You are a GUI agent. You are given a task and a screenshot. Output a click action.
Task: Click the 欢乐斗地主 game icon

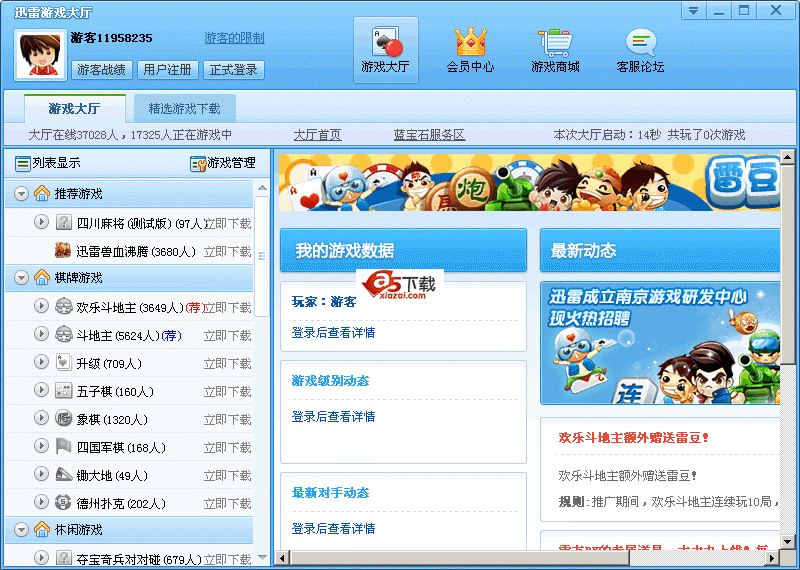click(x=63, y=306)
